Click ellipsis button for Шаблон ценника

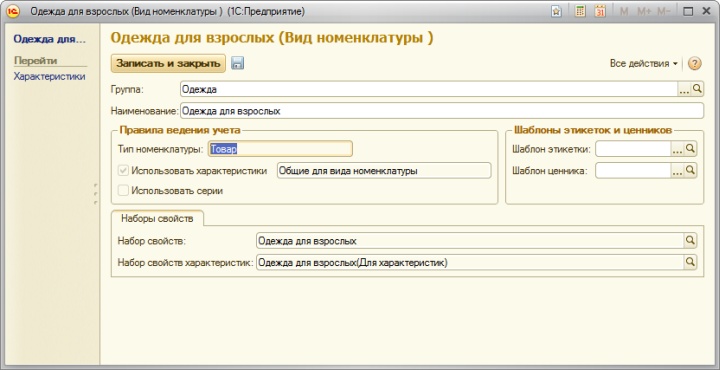pyautogui.click(x=677, y=171)
